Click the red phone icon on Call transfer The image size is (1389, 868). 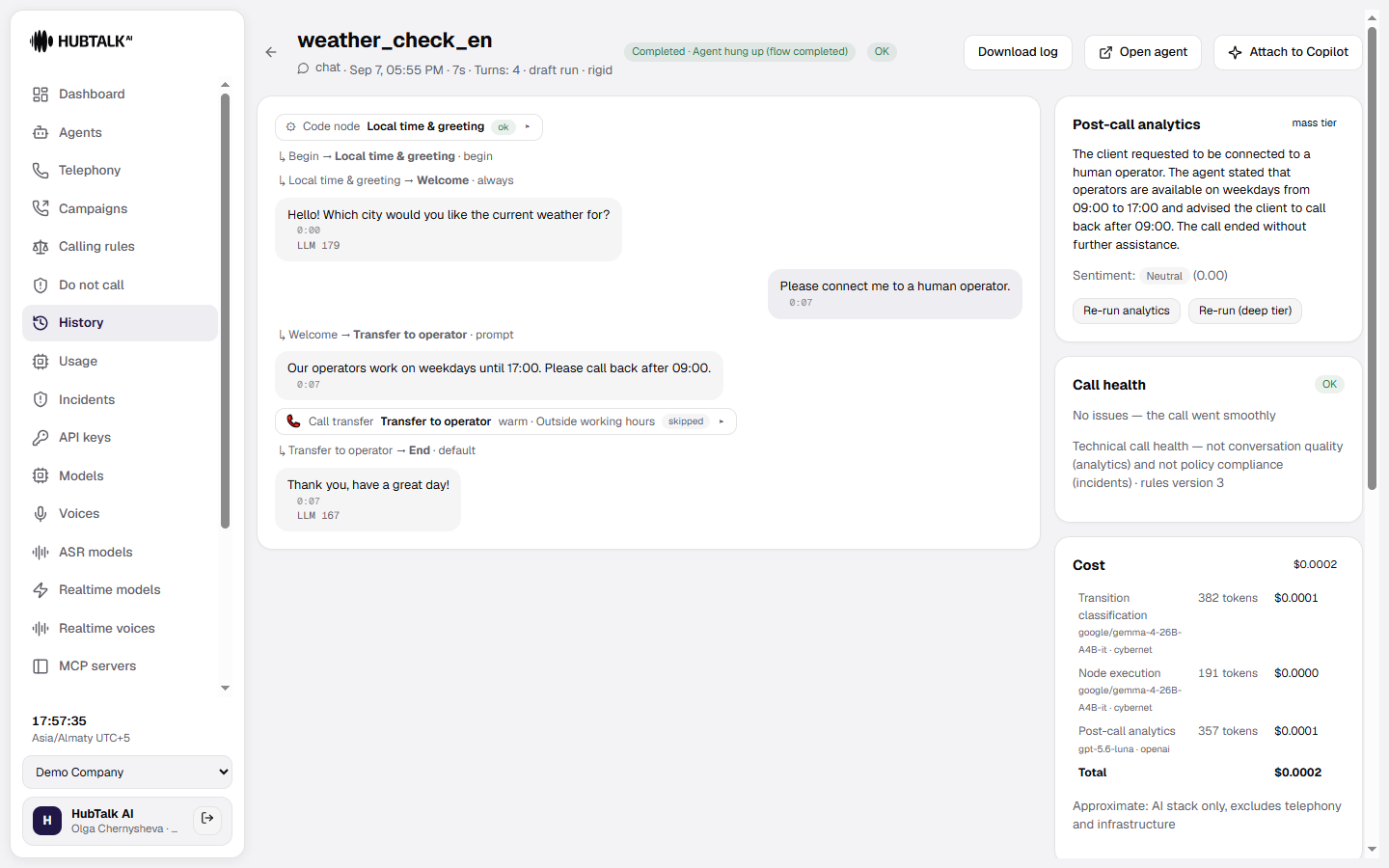point(293,421)
